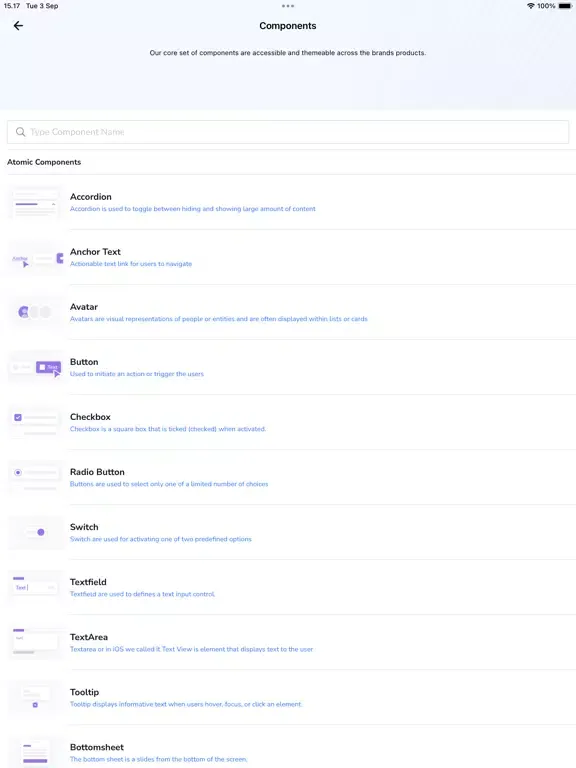Select the Button component illustration
The height and width of the screenshot is (768, 576).
(x=35, y=367)
